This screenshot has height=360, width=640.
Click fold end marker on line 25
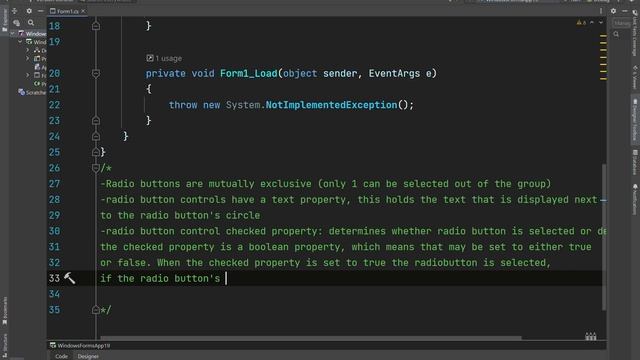(96, 152)
